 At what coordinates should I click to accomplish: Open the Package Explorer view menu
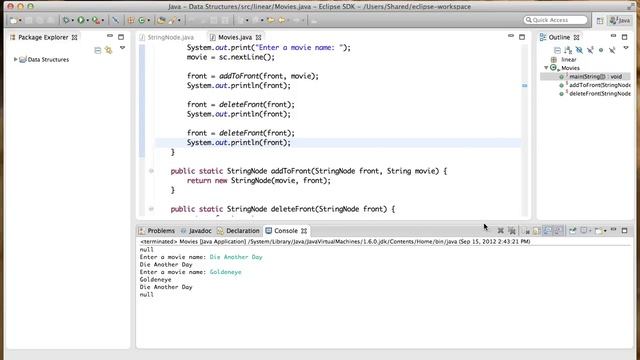pyautogui.click(x=122, y=48)
